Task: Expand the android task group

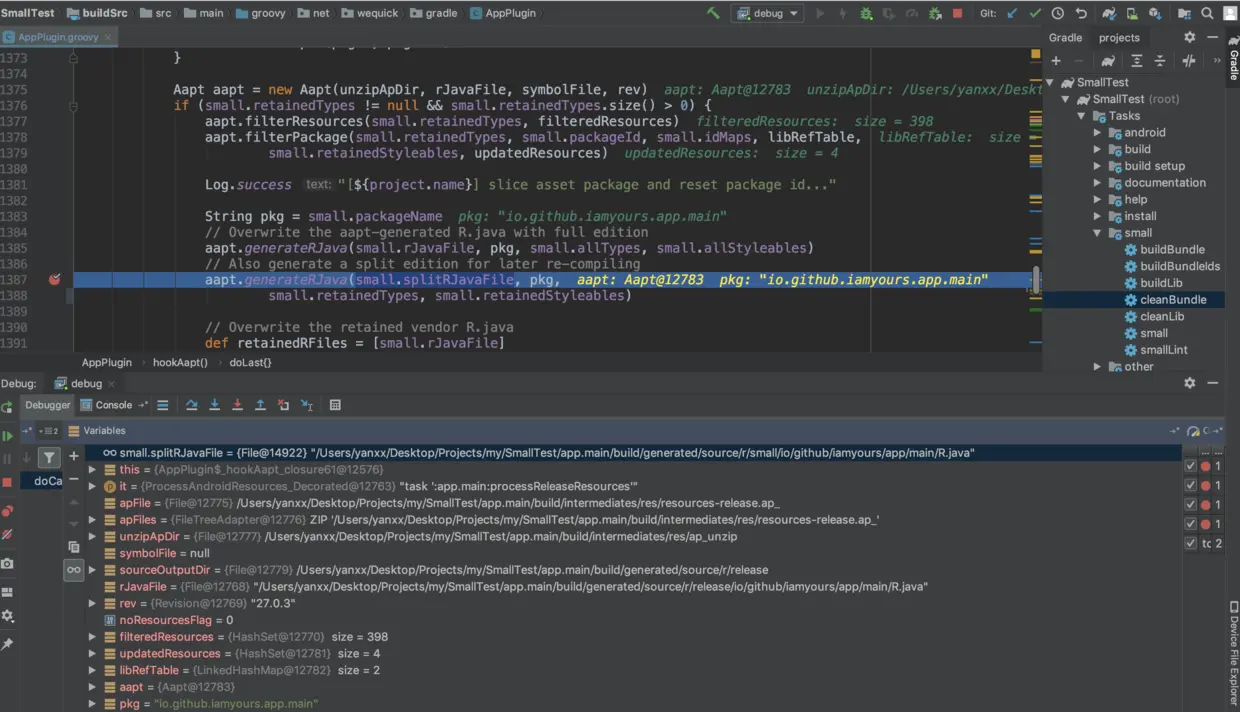Action: click(x=1097, y=132)
